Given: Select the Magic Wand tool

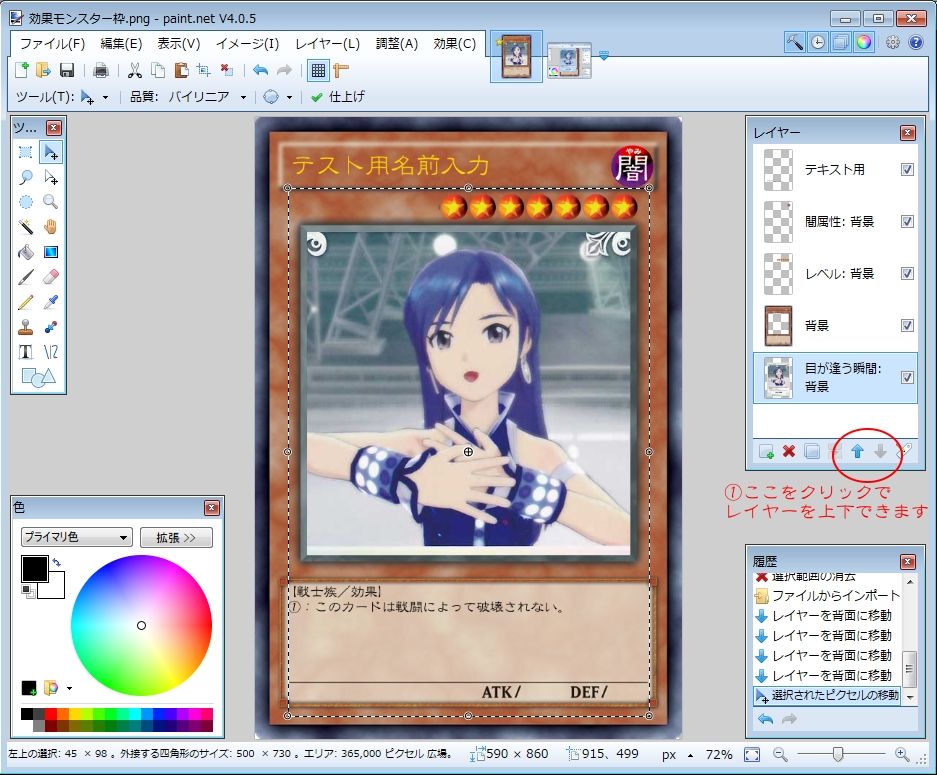Looking at the screenshot, I should click(x=26, y=227).
